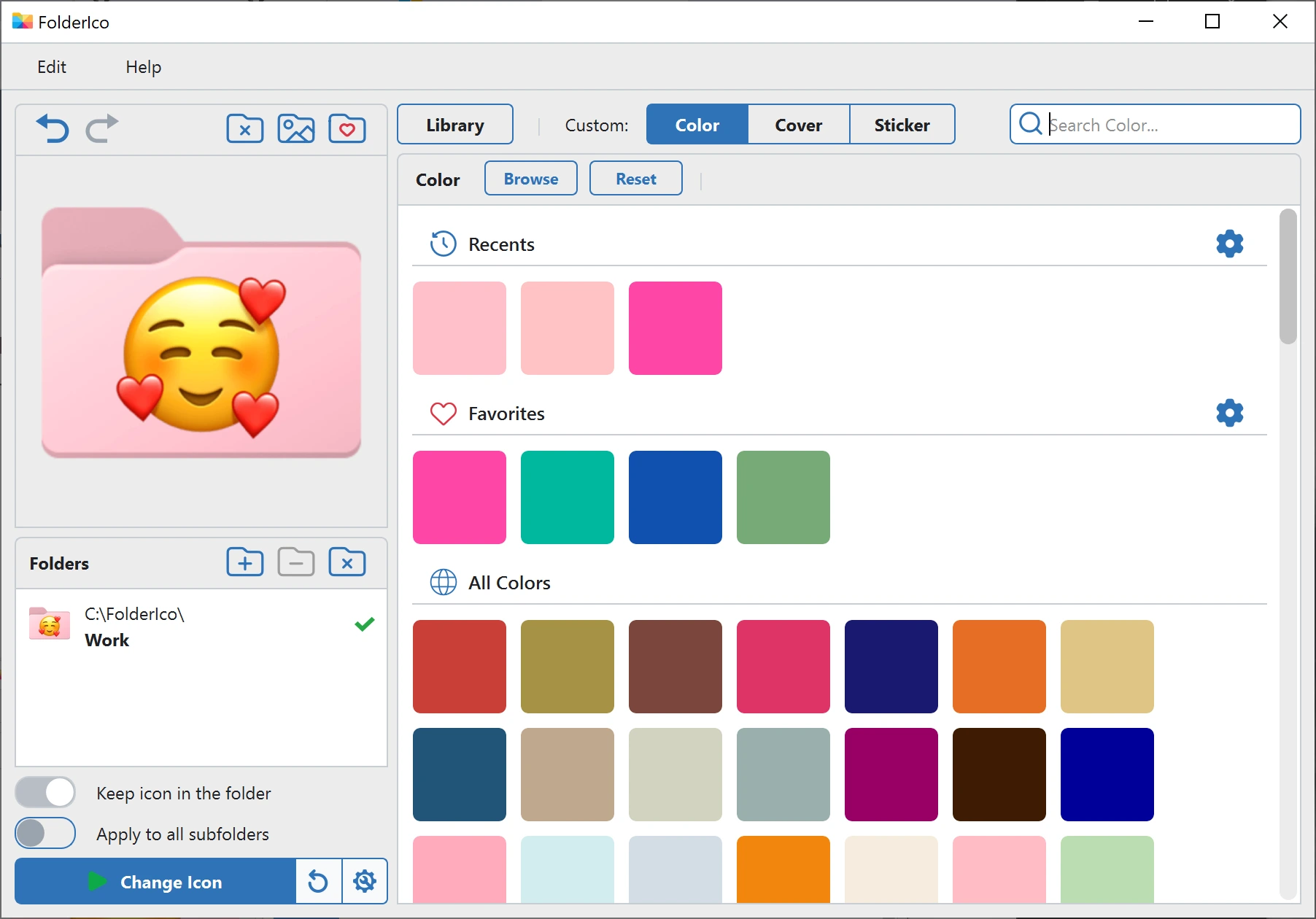This screenshot has width=1316, height=919.
Task: Open the Edit menu
Action: (52, 67)
